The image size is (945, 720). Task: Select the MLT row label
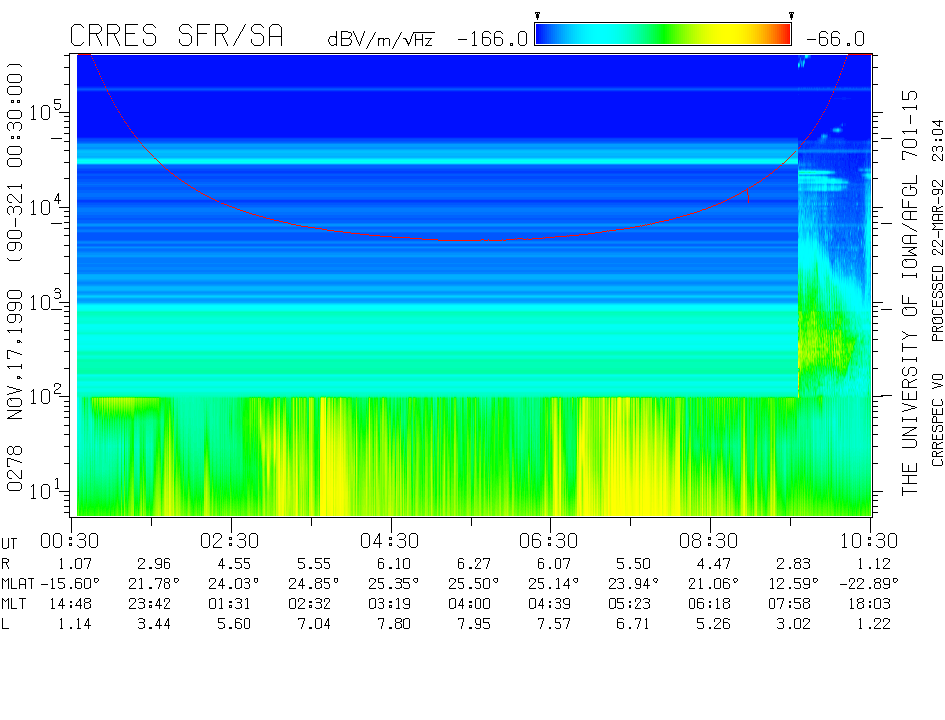14,604
